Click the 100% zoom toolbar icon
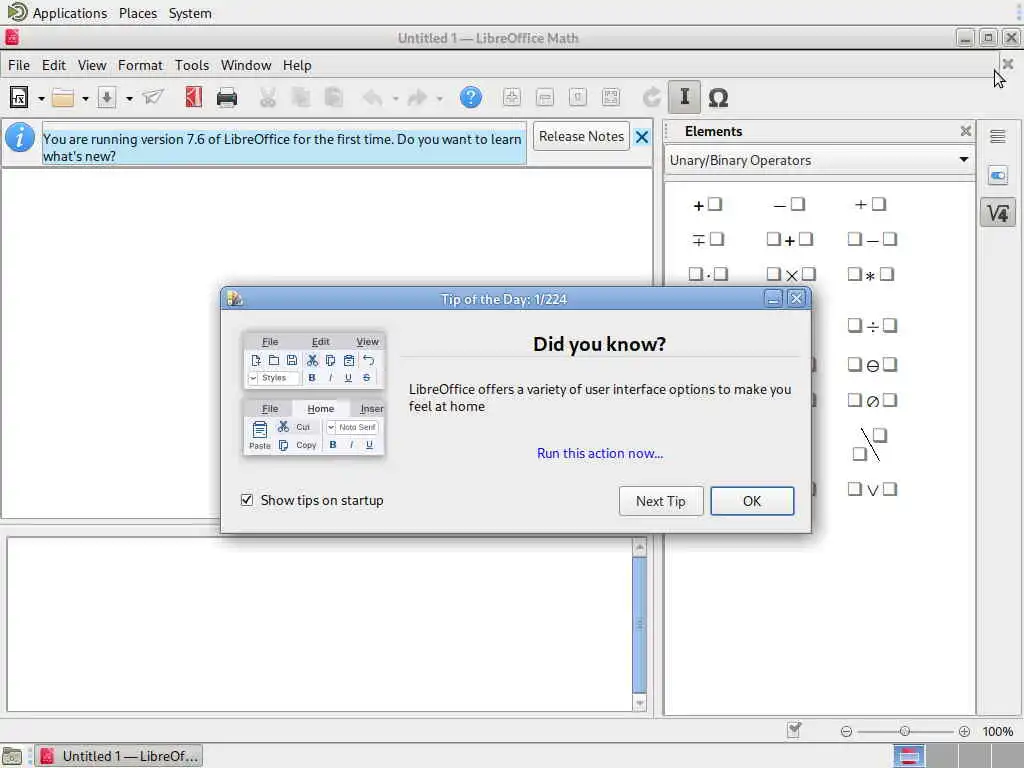Image resolution: width=1024 pixels, height=768 pixels. point(578,97)
